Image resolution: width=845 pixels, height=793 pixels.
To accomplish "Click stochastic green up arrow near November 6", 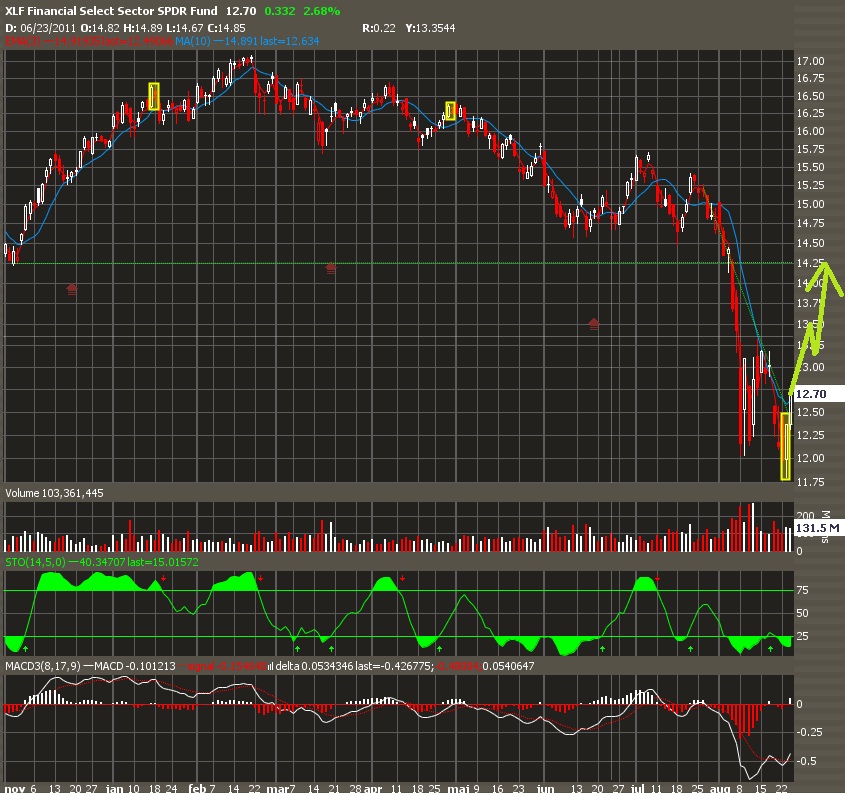I will tap(25, 649).
